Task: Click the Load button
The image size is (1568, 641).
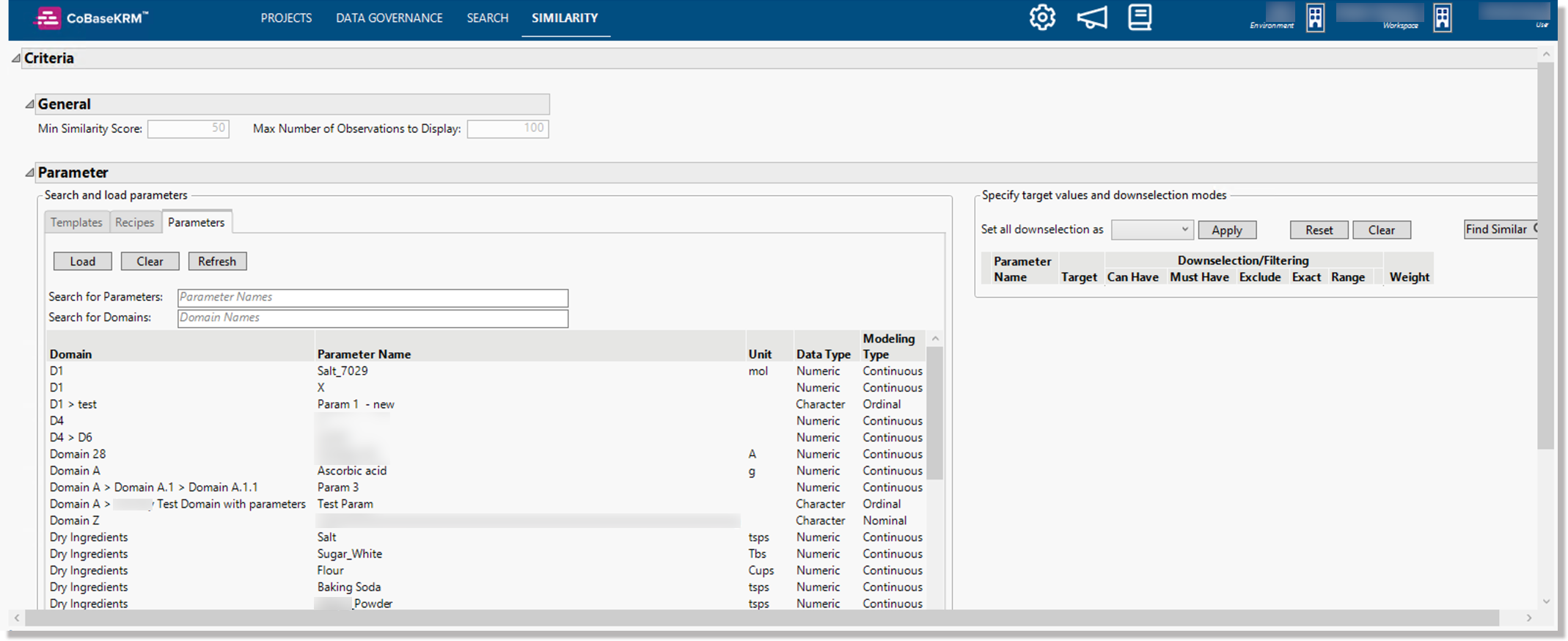Action: click(x=83, y=261)
